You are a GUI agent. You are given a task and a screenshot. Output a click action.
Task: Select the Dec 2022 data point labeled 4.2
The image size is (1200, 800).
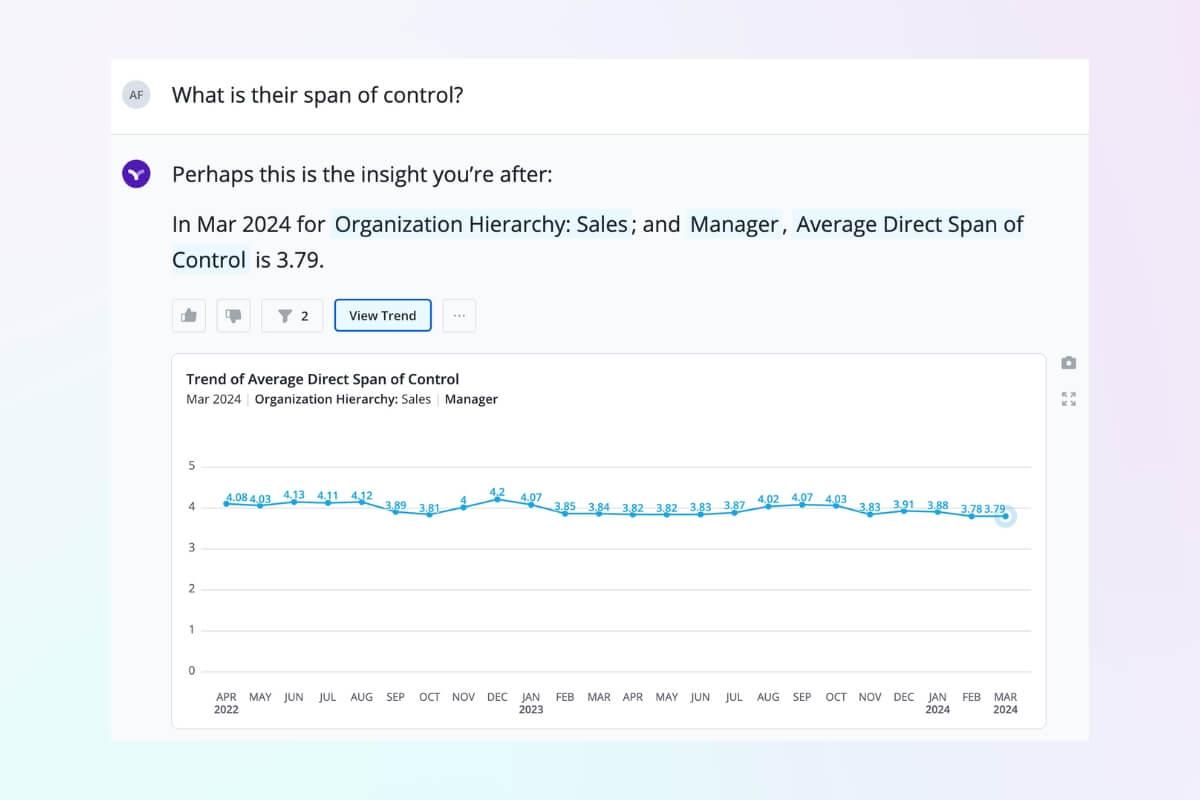[497, 499]
